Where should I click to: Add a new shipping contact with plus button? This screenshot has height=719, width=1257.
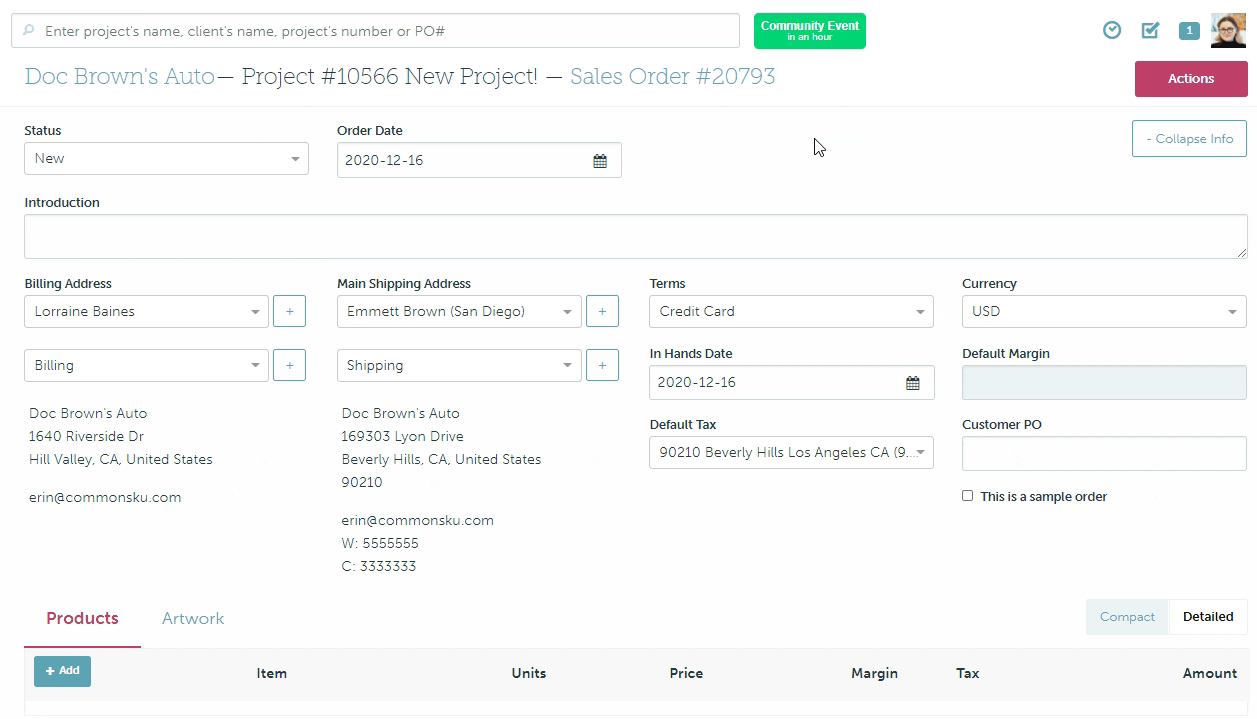point(602,312)
